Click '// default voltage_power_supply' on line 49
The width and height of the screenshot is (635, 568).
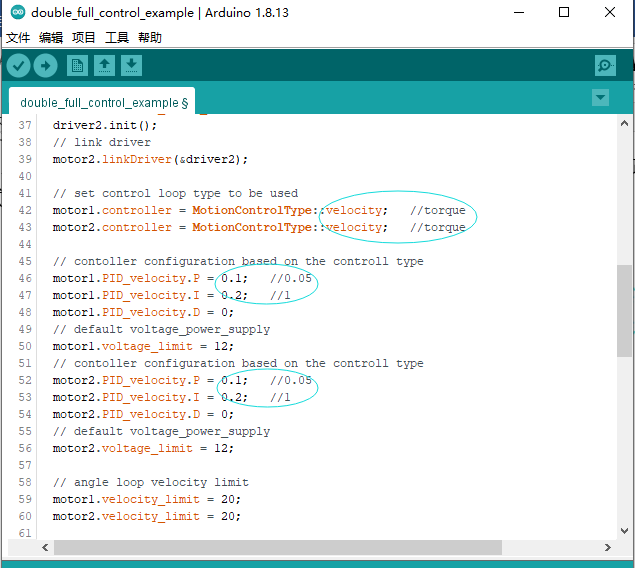(161, 330)
